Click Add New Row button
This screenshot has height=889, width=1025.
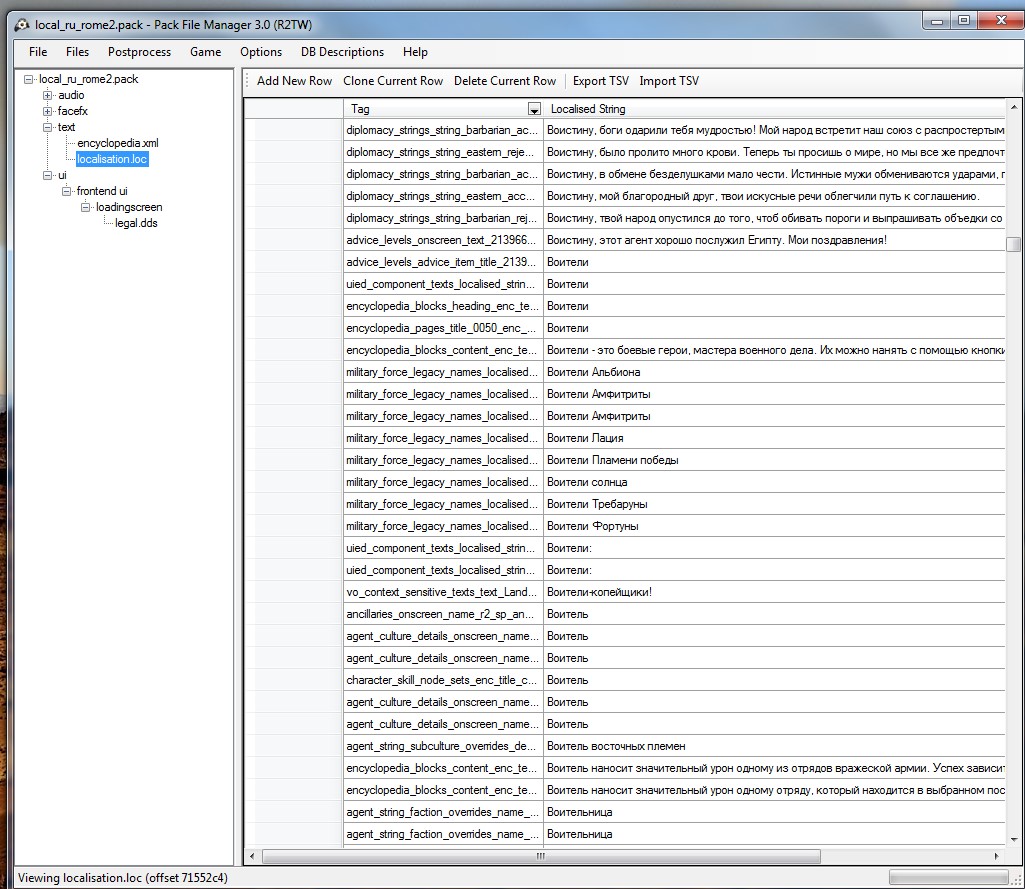(294, 81)
